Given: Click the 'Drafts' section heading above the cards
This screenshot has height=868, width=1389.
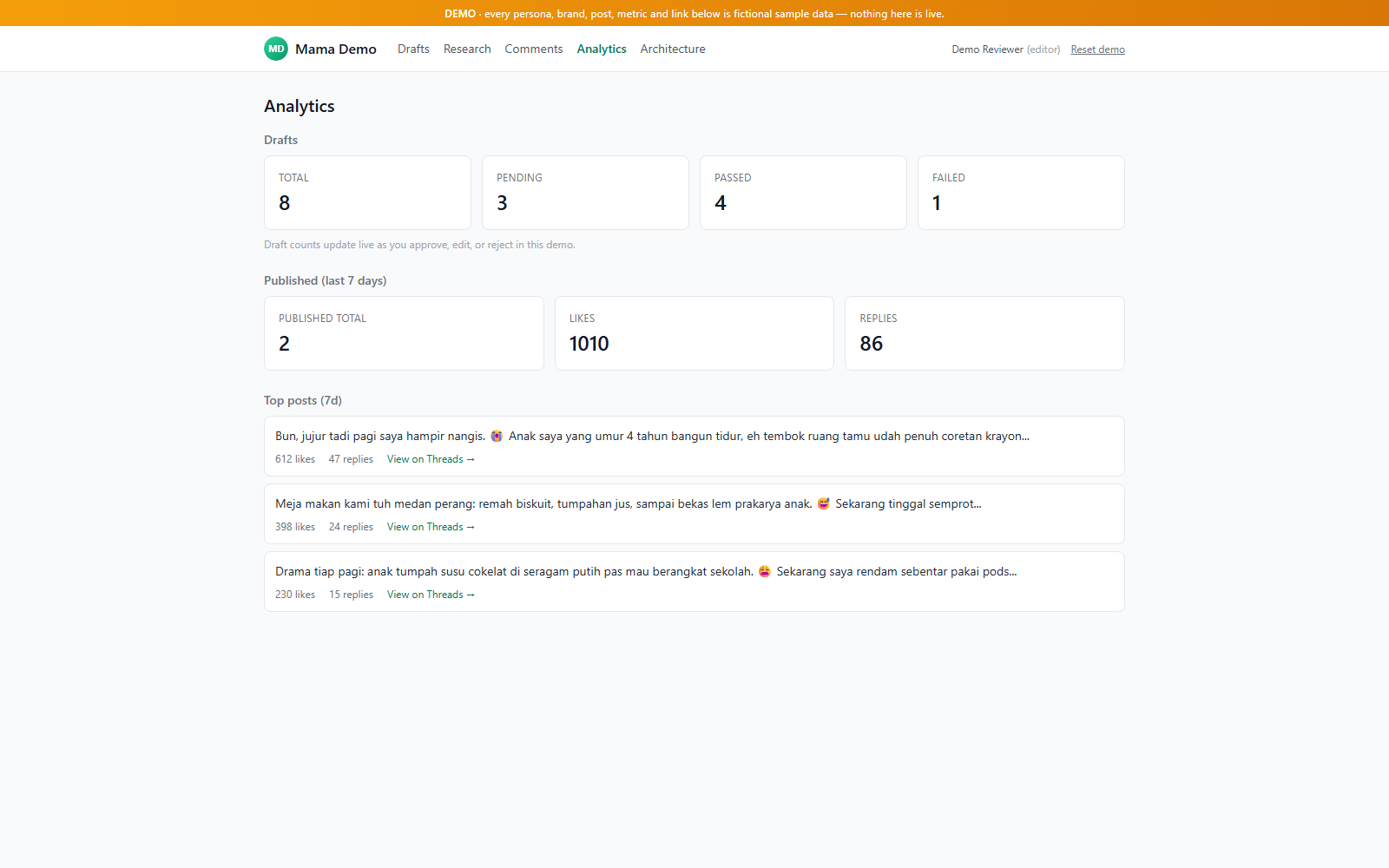Looking at the screenshot, I should coord(280,140).
